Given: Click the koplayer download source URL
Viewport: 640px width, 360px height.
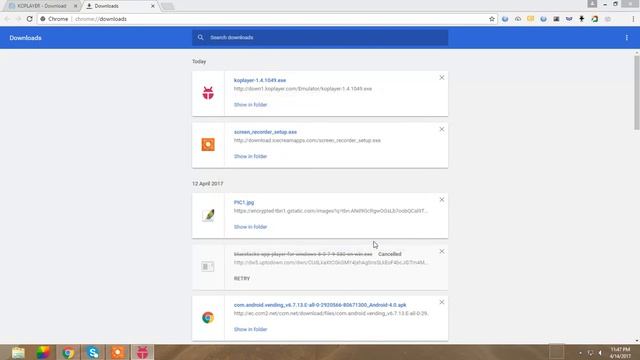Looking at the screenshot, I should point(303,89).
